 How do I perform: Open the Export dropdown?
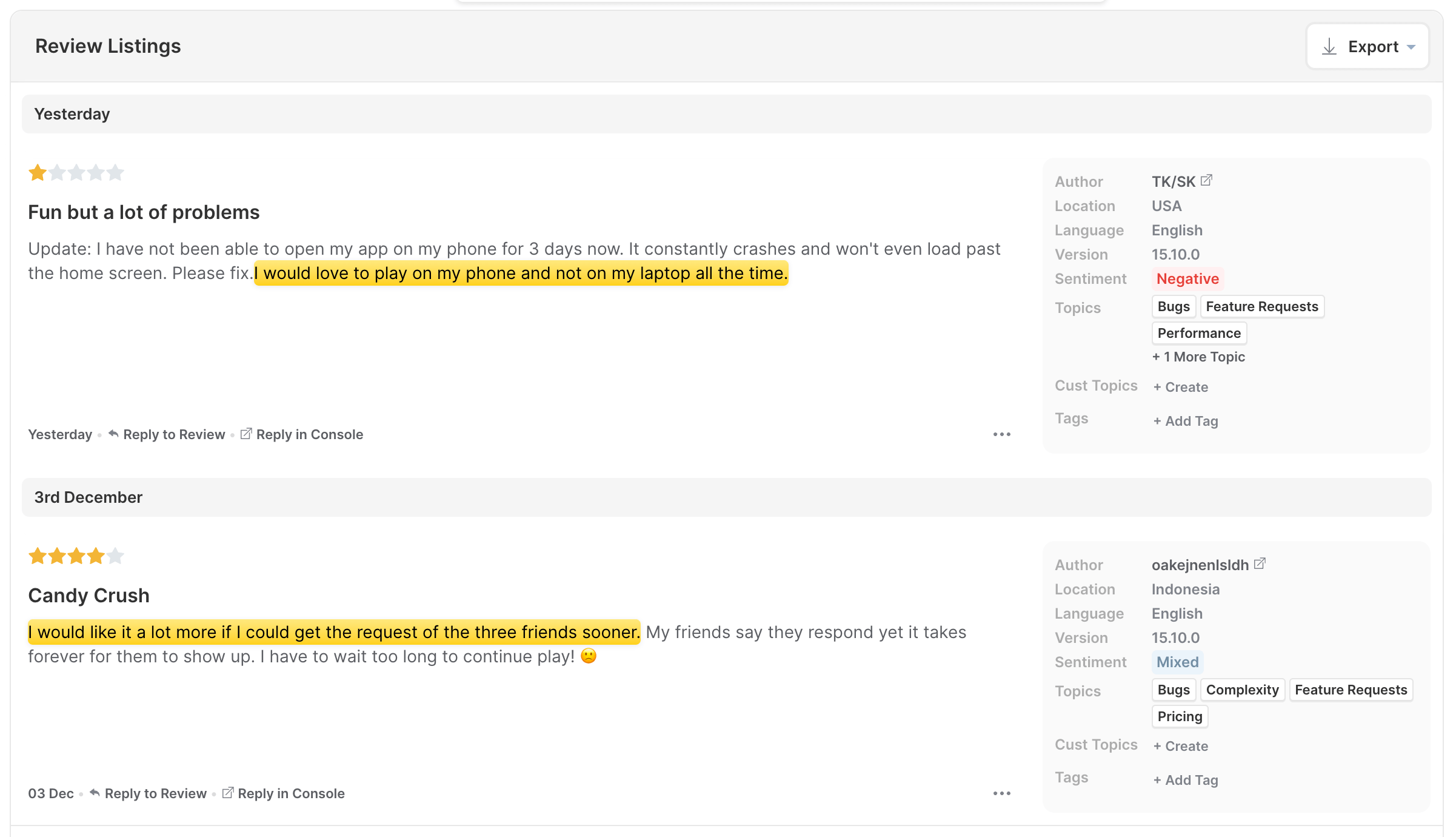(x=1368, y=47)
